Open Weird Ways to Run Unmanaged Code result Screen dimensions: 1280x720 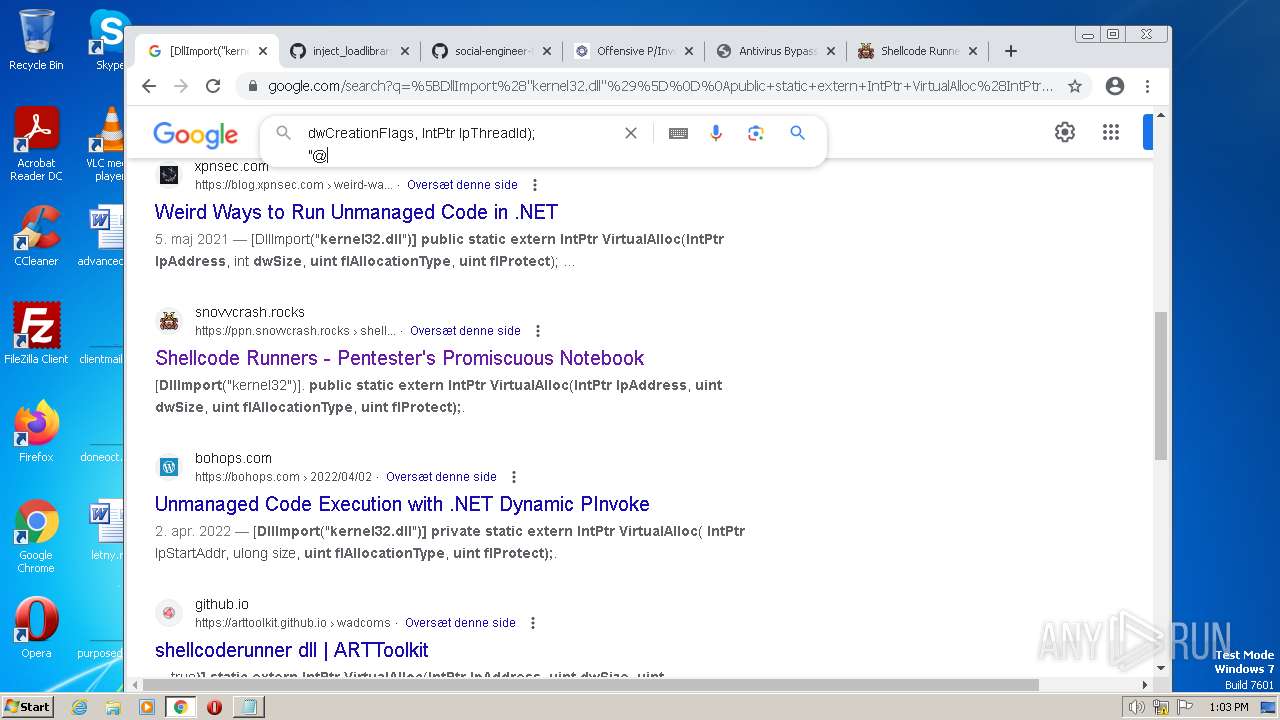[x=356, y=212]
